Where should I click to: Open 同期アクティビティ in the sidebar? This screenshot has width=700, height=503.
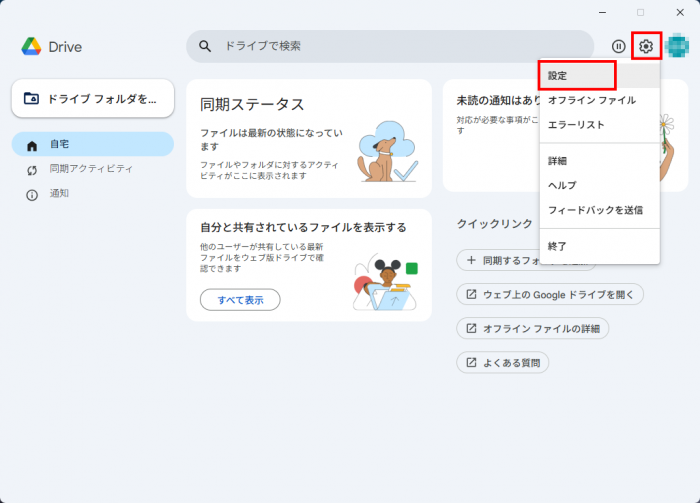tap(92, 169)
